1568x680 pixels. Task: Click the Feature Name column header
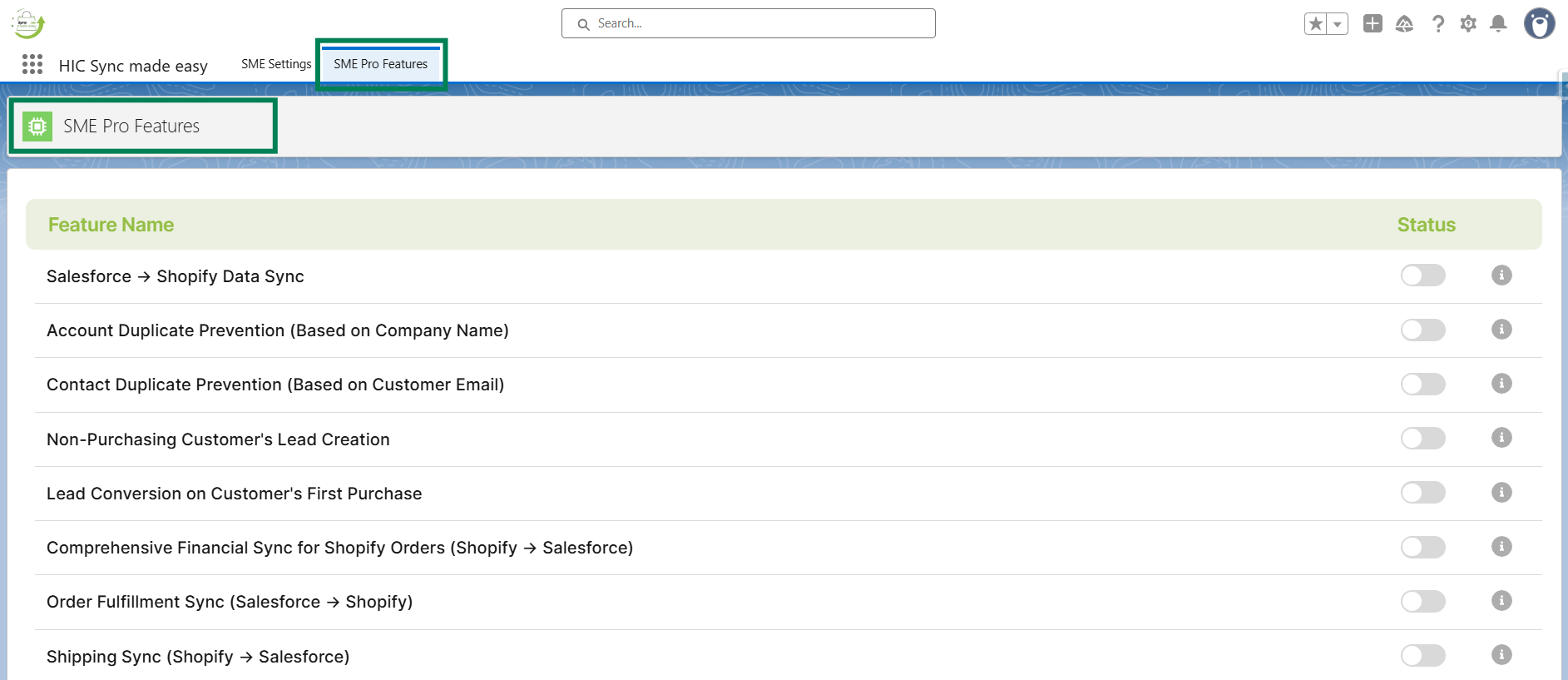[111, 225]
